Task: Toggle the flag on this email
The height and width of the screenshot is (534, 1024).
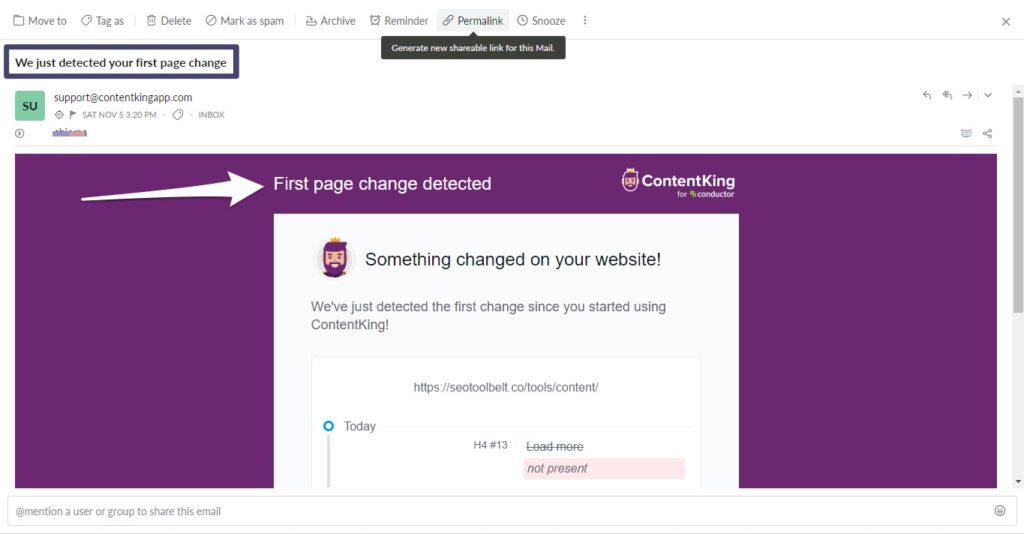Action: [x=72, y=115]
